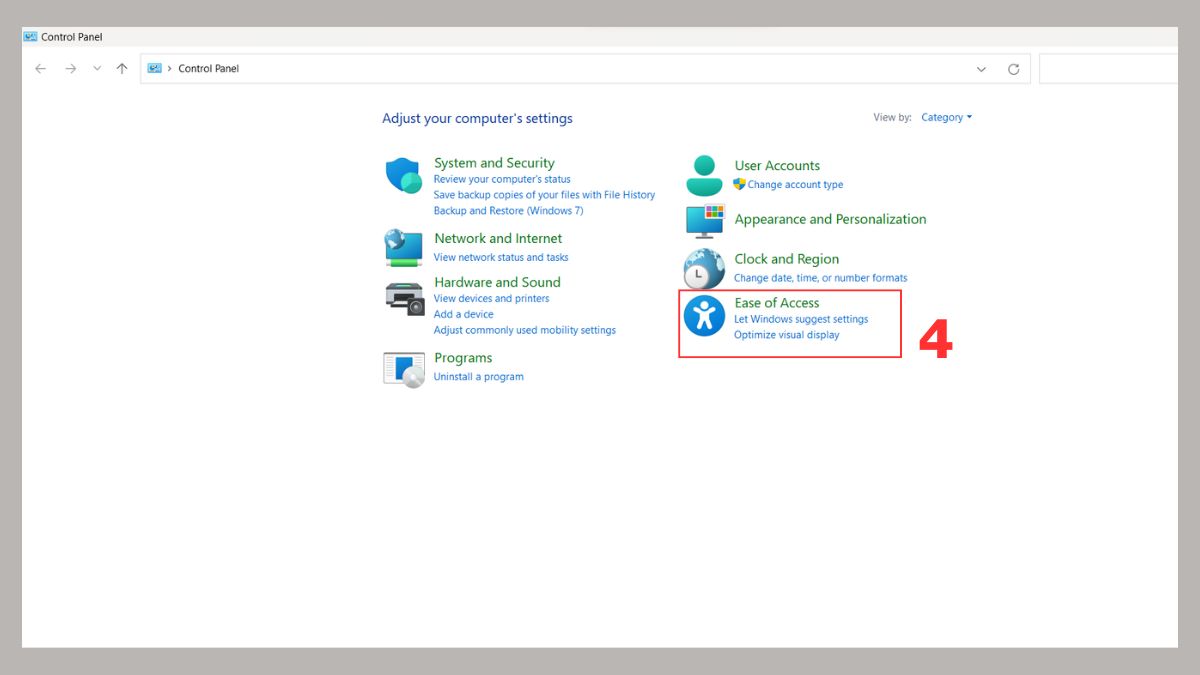
Task: Open Backup and Restore (Windows 7)
Action: click(x=508, y=211)
